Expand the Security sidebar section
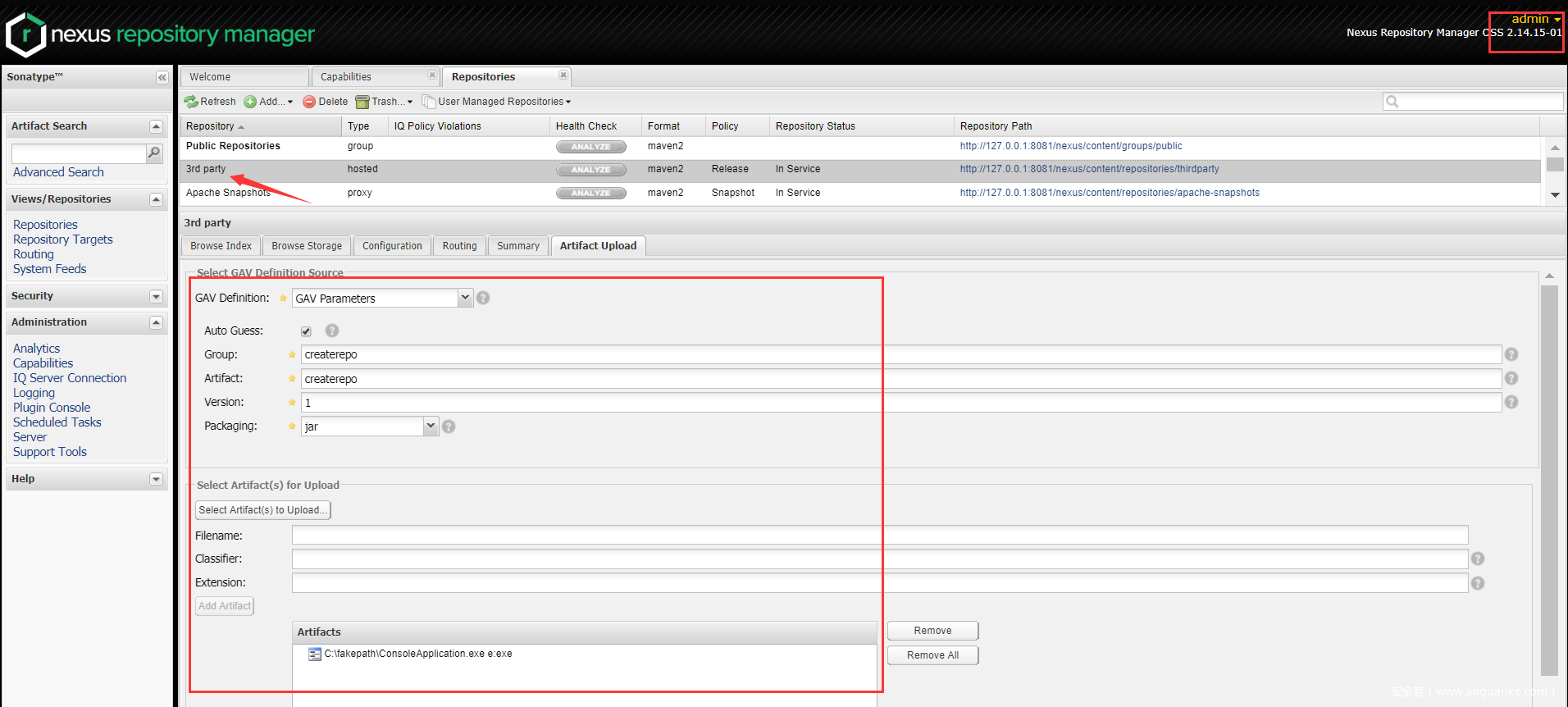The width and height of the screenshot is (1568, 707). pos(156,296)
